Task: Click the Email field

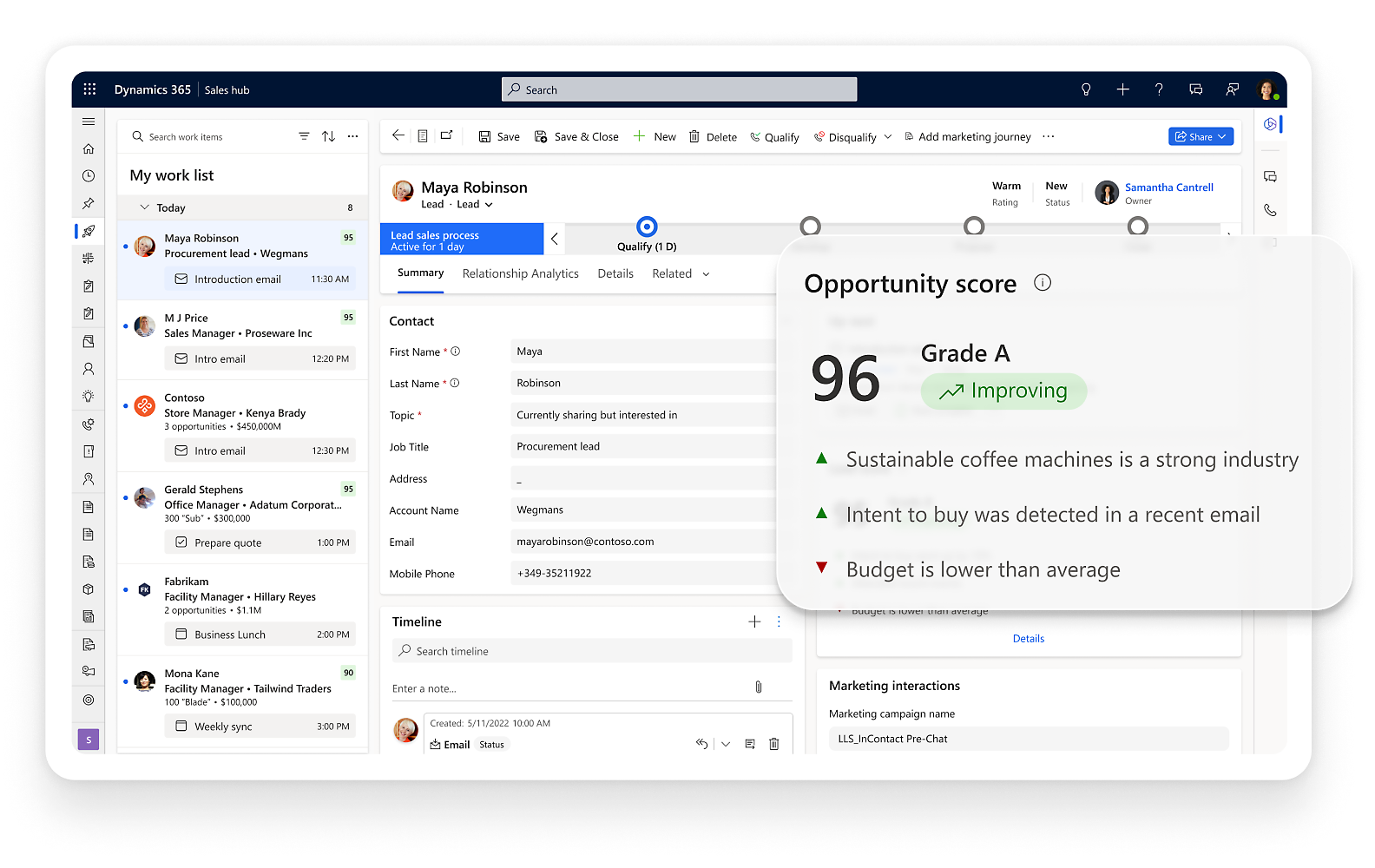Action: pyautogui.click(x=643, y=542)
